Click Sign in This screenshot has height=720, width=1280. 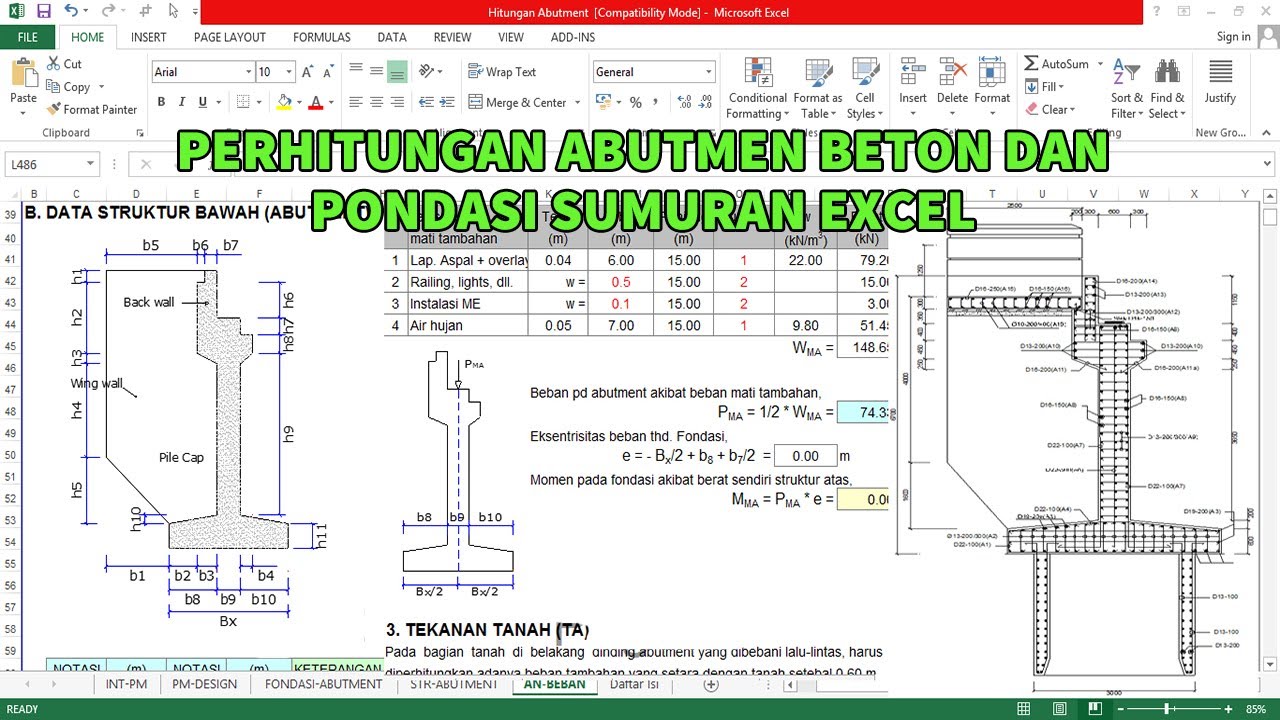coord(1233,37)
